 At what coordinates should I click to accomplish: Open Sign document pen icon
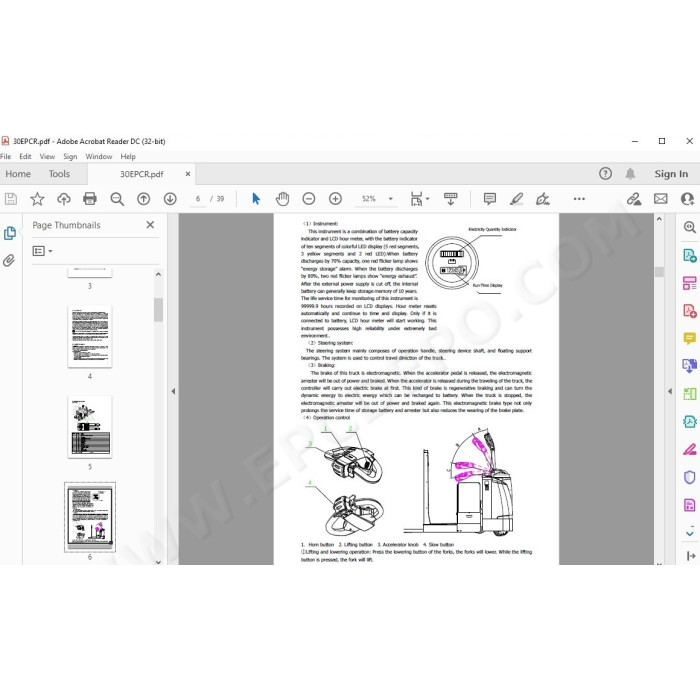pyautogui.click(x=543, y=199)
